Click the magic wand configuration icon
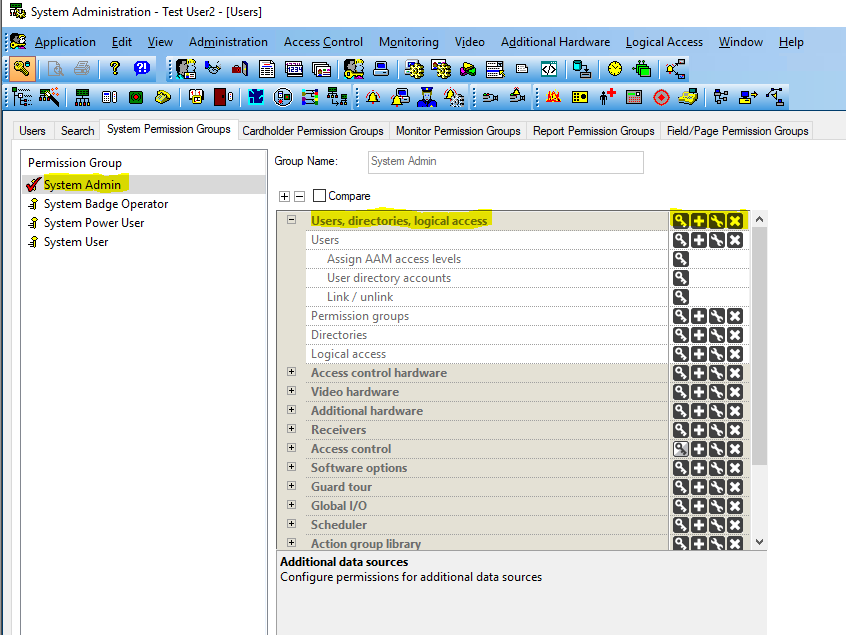Screen dimensions: 846x635 coord(49,97)
